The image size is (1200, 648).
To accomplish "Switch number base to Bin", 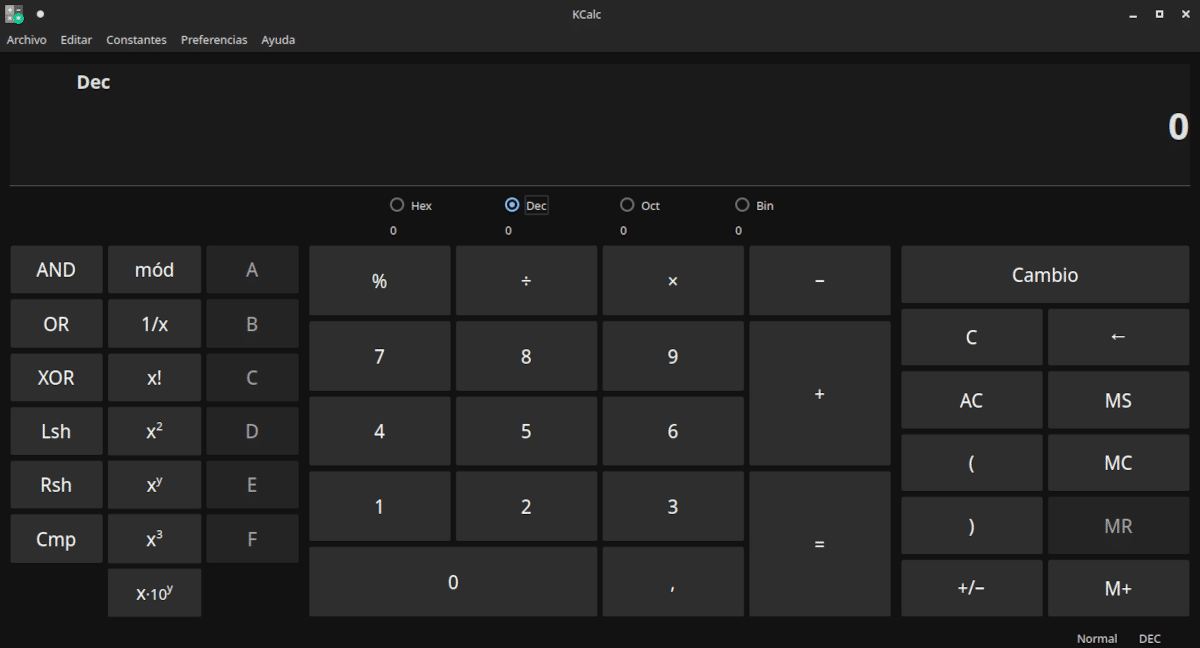I will (x=742, y=205).
